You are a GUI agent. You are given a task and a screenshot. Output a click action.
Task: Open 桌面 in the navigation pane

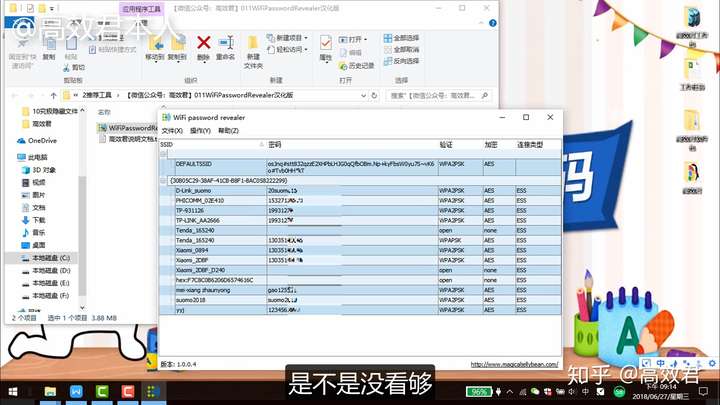(34, 245)
